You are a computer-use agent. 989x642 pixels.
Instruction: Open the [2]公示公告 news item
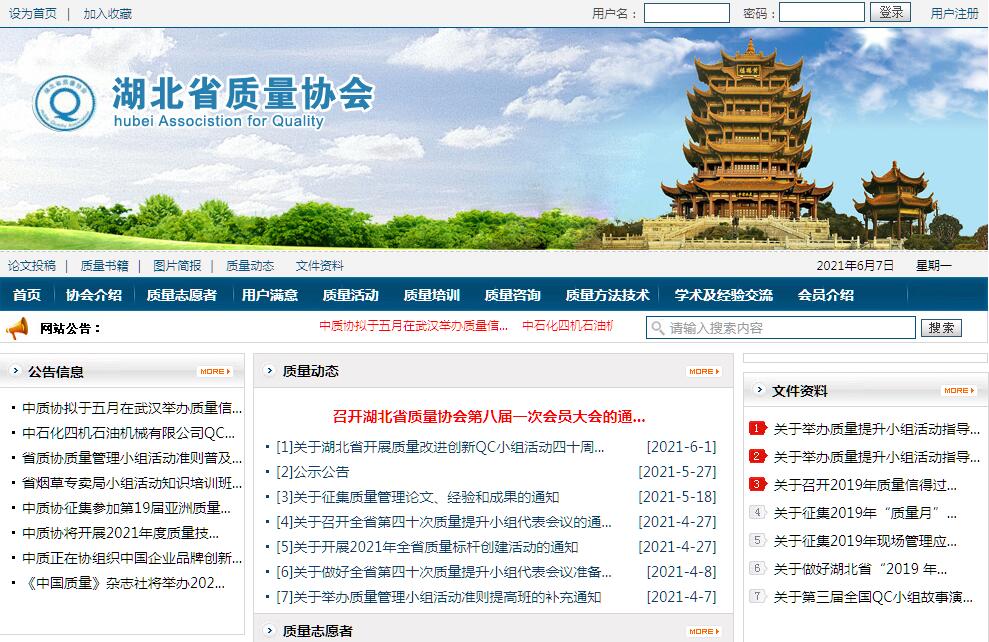pyautogui.click(x=313, y=472)
